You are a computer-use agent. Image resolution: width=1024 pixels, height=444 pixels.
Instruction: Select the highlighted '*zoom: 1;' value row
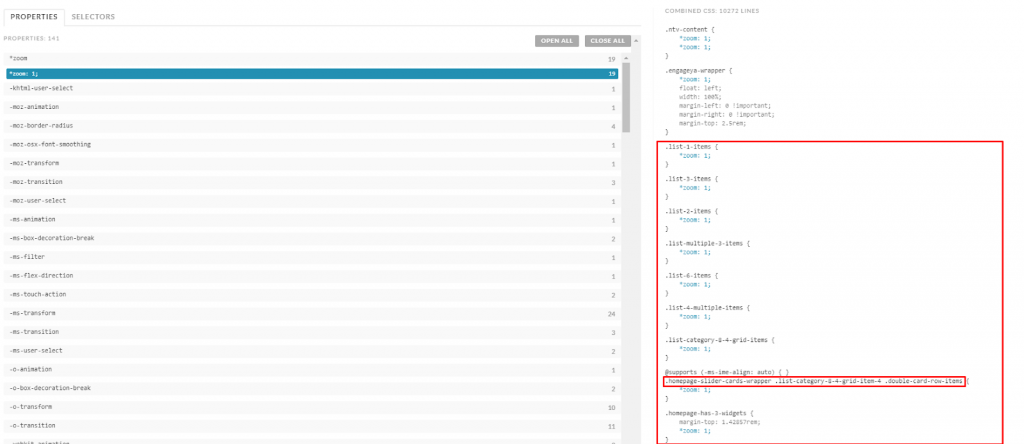point(311,74)
